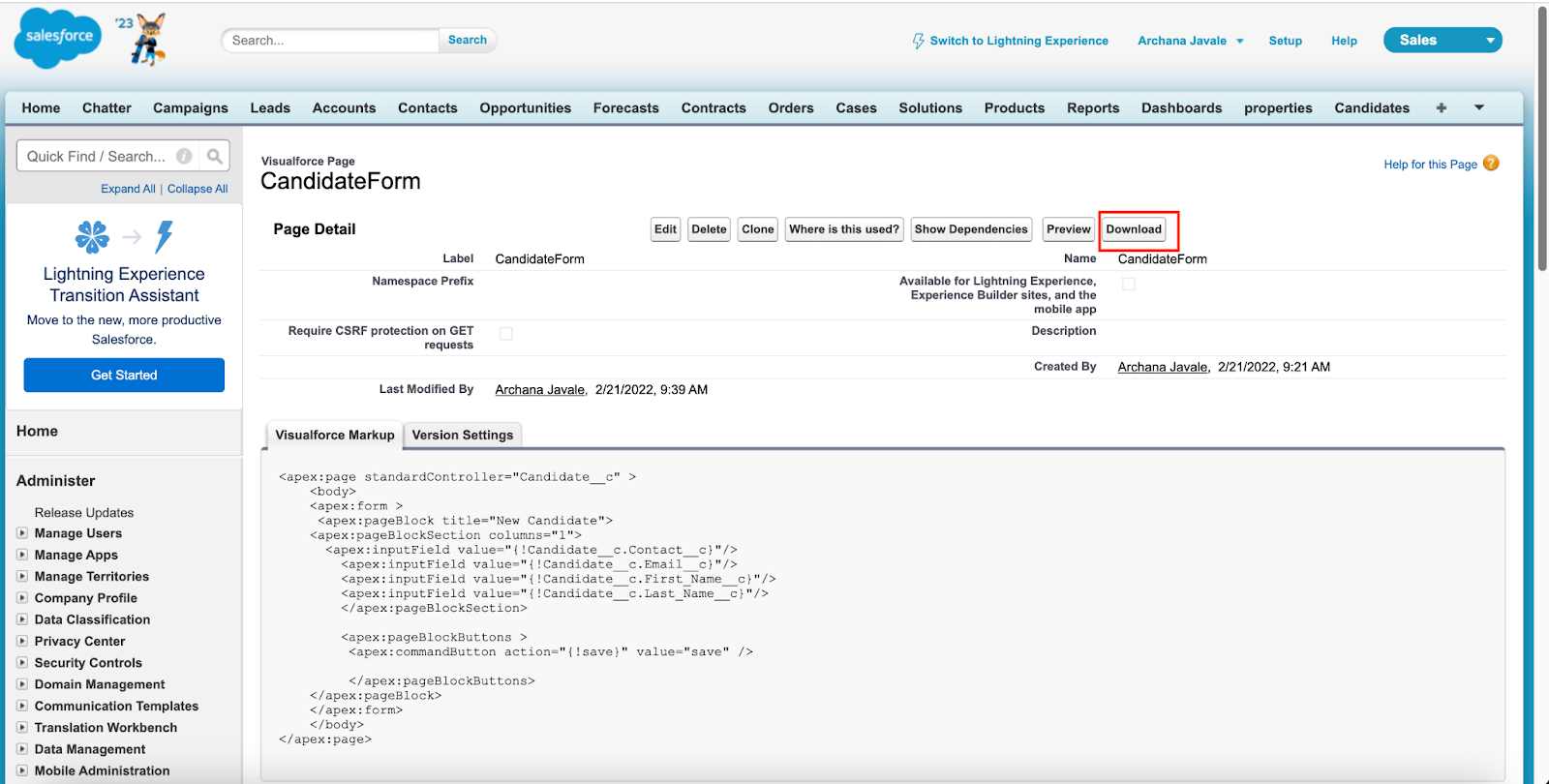Click the Clone button
1549x784 pixels.
coord(758,229)
